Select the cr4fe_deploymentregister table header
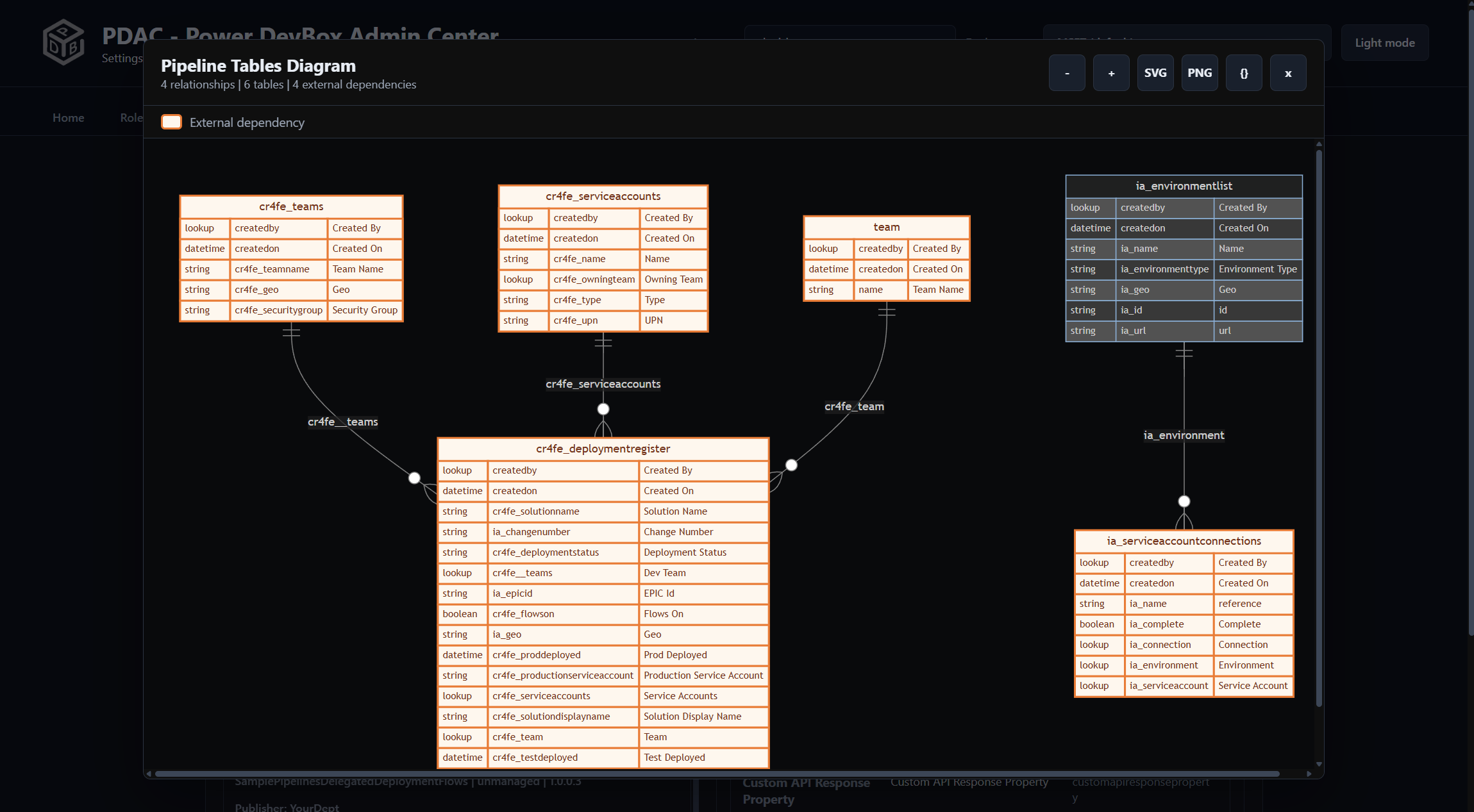This screenshot has width=1474, height=812. 603,449
